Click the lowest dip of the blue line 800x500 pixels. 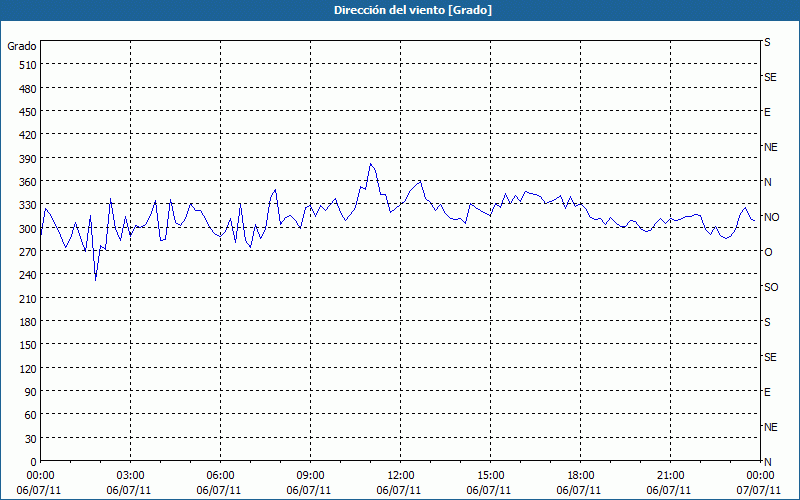click(96, 280)
